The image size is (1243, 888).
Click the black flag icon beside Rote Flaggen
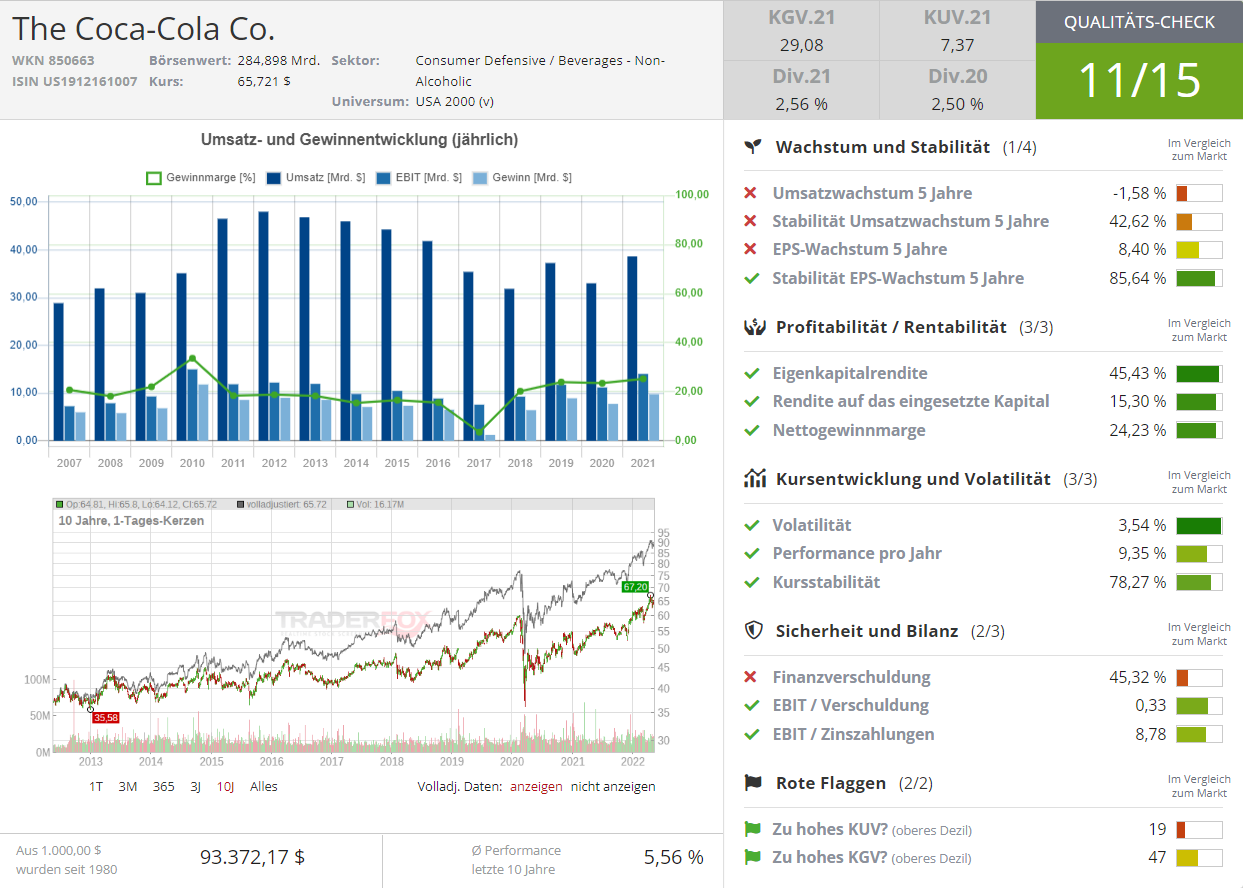coord(754,783)
